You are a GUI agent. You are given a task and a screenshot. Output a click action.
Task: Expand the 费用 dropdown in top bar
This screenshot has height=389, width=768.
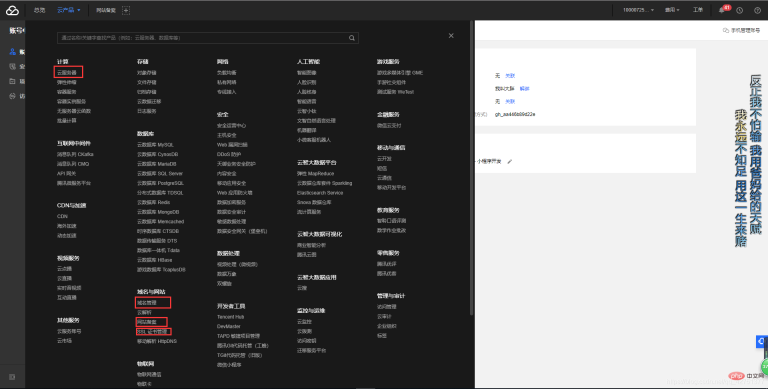(x=672, y=10)
